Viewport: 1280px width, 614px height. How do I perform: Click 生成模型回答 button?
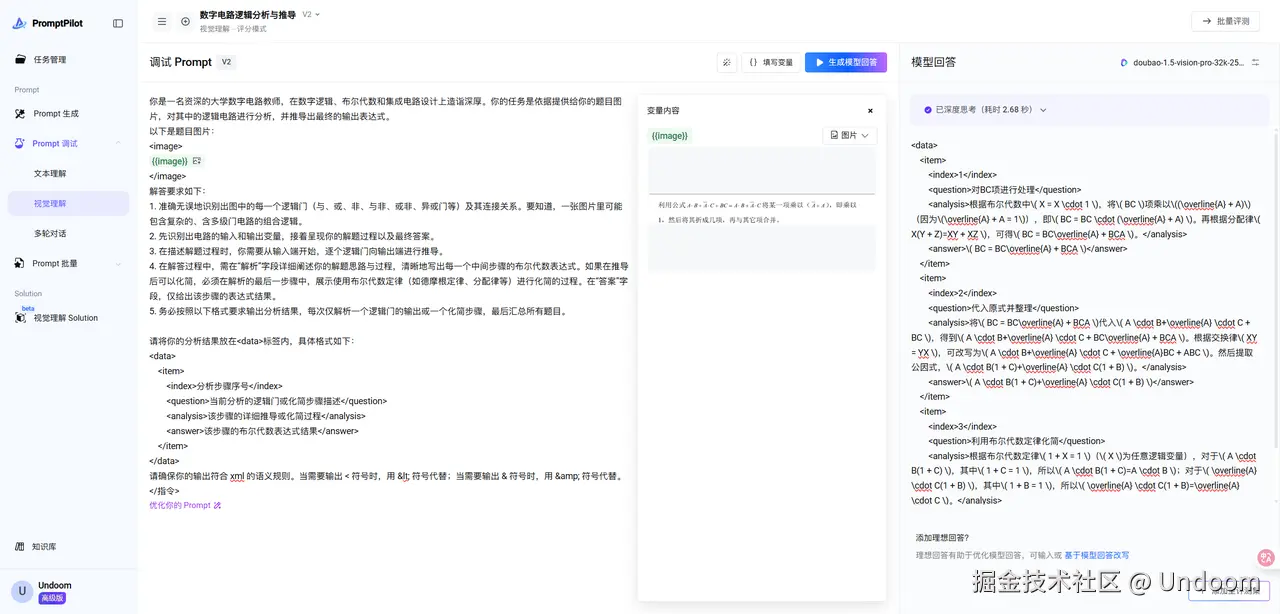point(846,62)
